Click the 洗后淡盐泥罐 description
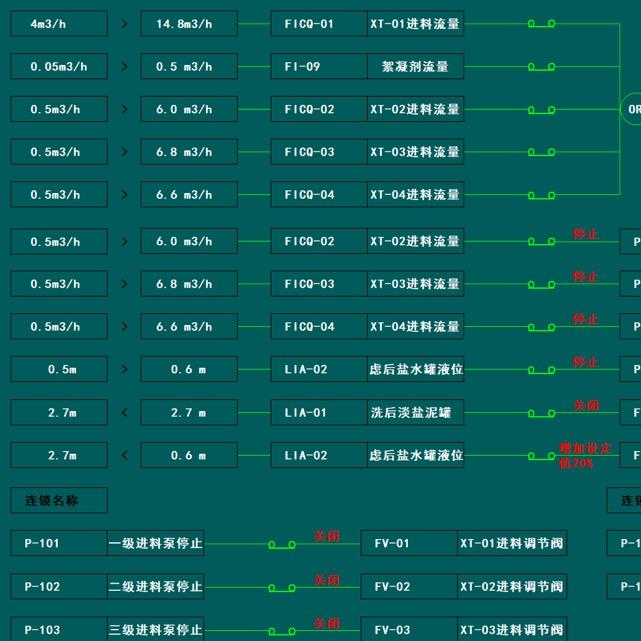 pos(415,412)
